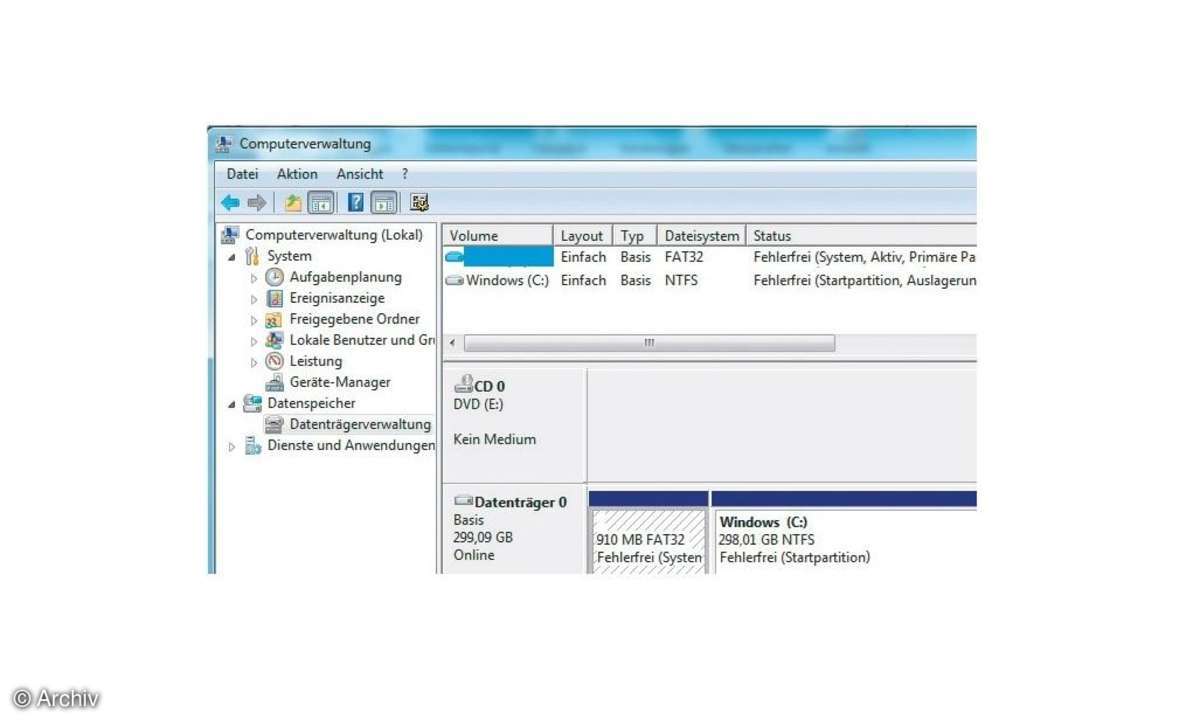Select the highlighted blue volume row
The height and width of the screenshot is (720, 1200).
point(710,257)
